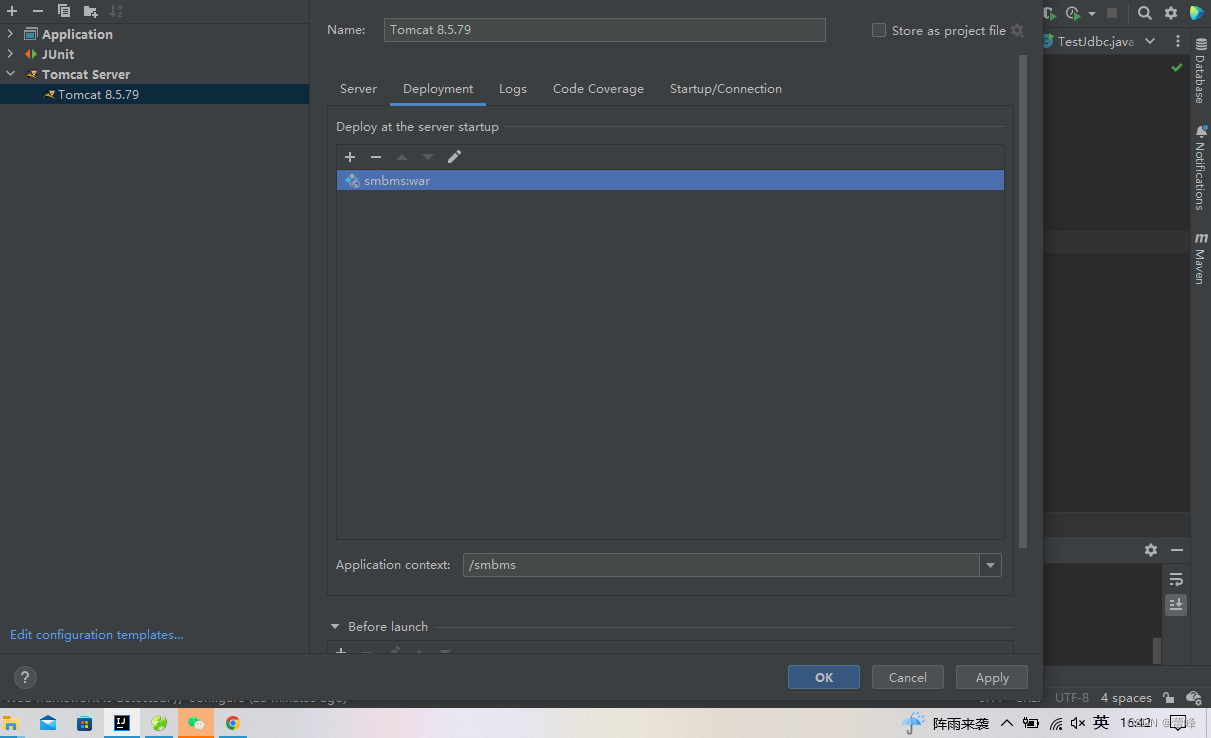Open IntelliJ IDEA taskbar icon
Image resolution: width=1211 pixels, height=738 pixels.
(122, 723)
